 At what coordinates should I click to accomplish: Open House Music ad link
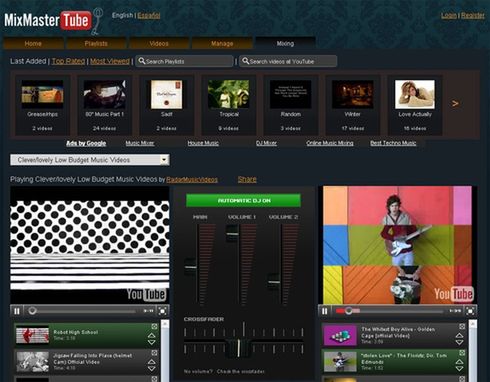coord(203,143)
